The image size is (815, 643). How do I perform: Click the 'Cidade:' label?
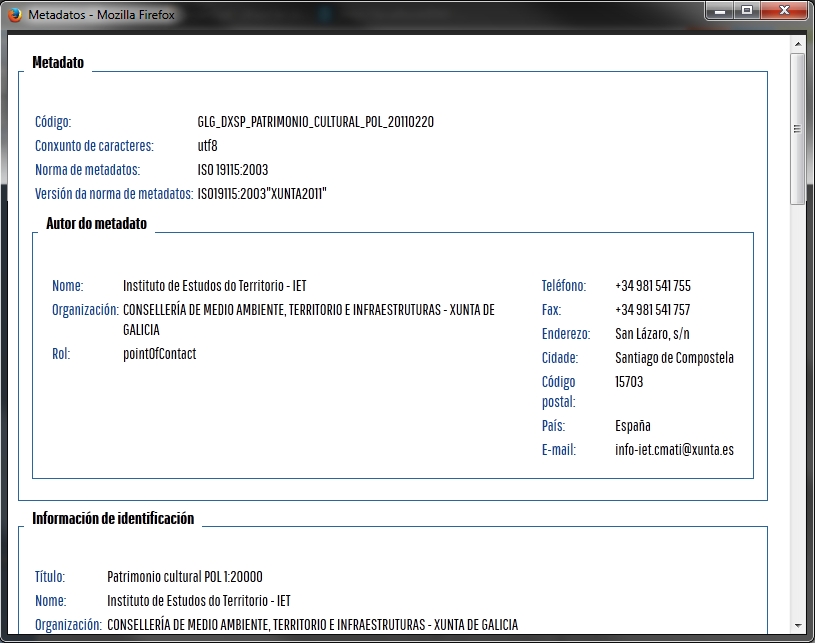point(560,357)
